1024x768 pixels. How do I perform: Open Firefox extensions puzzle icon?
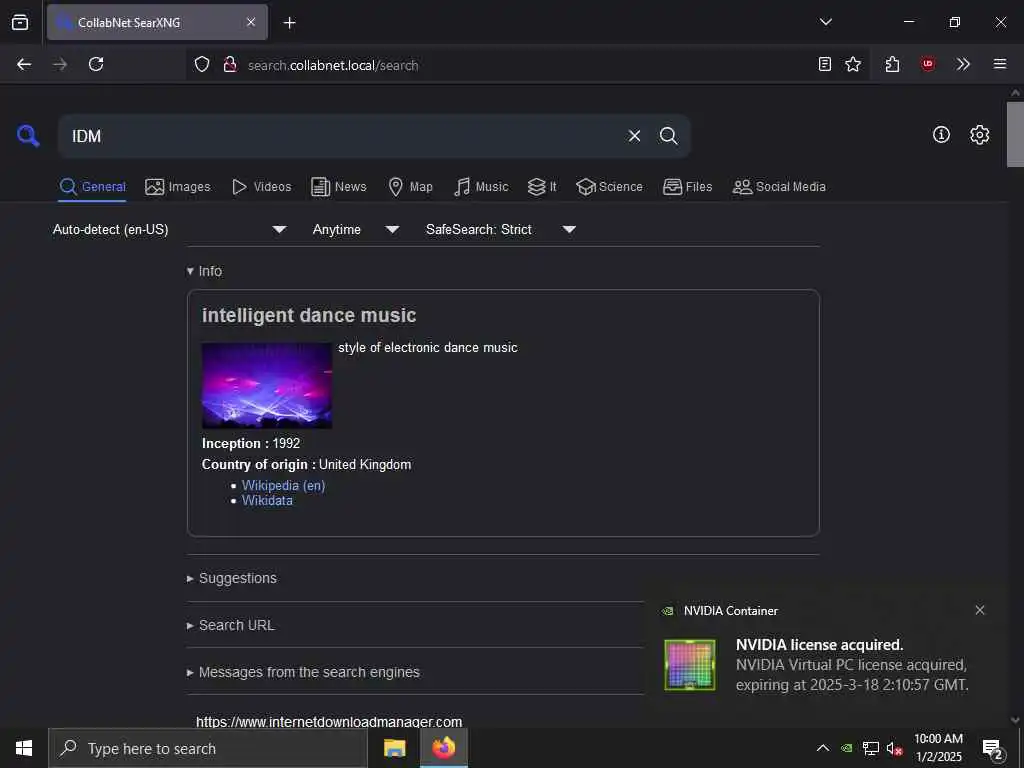(893, 64)
